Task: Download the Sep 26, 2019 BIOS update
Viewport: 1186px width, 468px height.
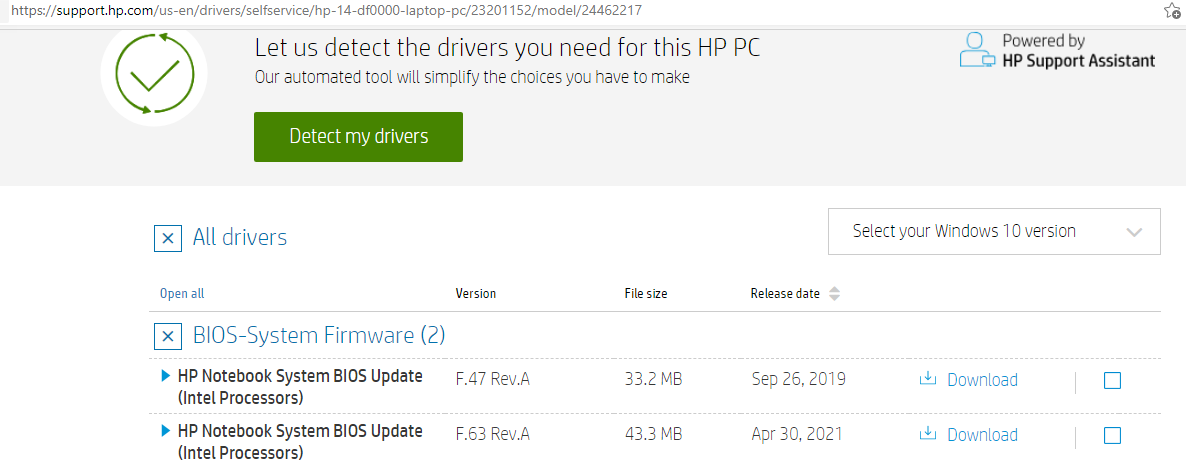Action: (x=981, y=380)
